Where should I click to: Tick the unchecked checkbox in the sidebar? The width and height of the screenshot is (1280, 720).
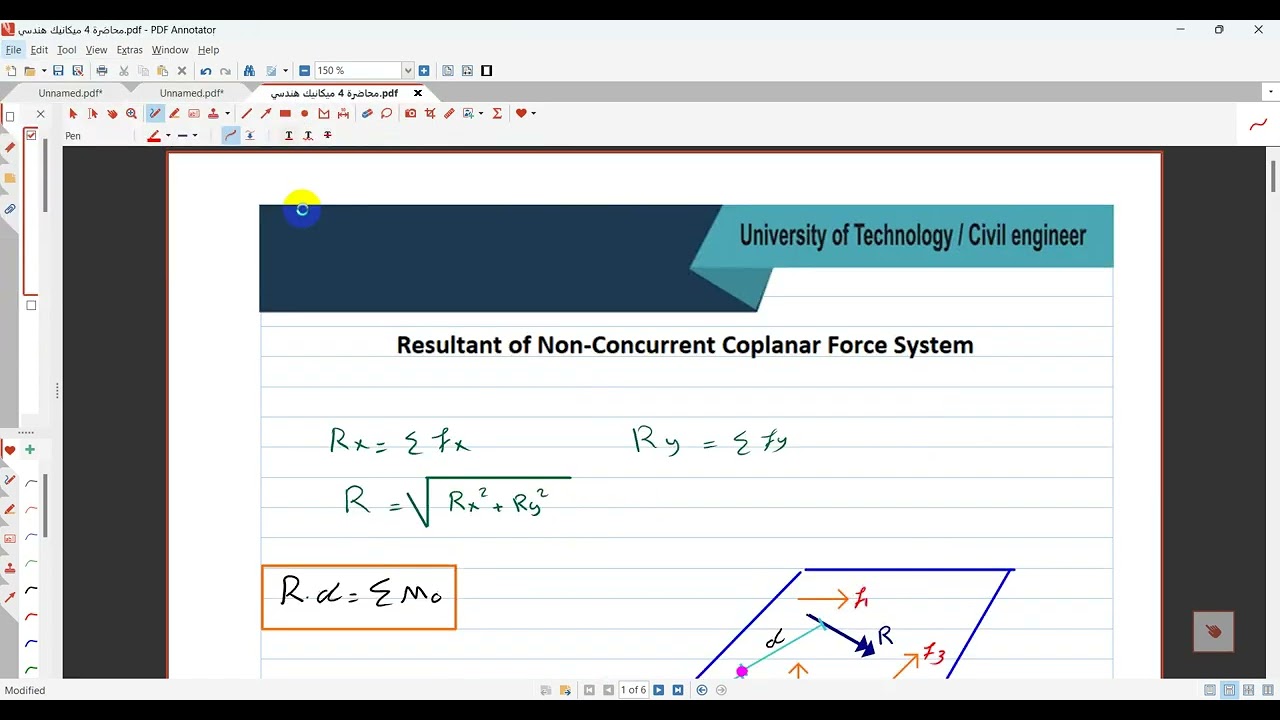(x=31, y=306)
